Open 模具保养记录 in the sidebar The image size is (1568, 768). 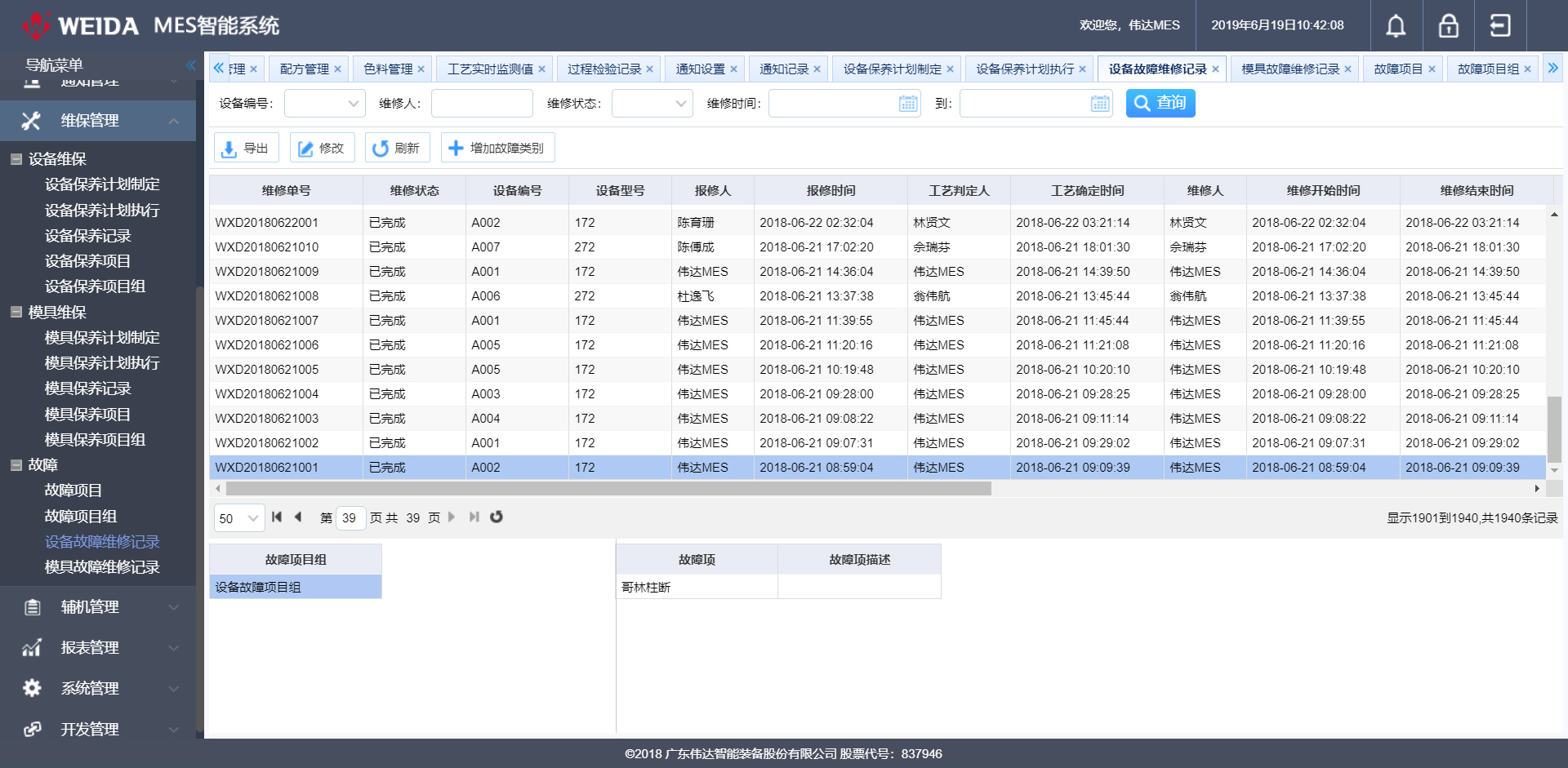pyautogui.click(x=87, y=388)
